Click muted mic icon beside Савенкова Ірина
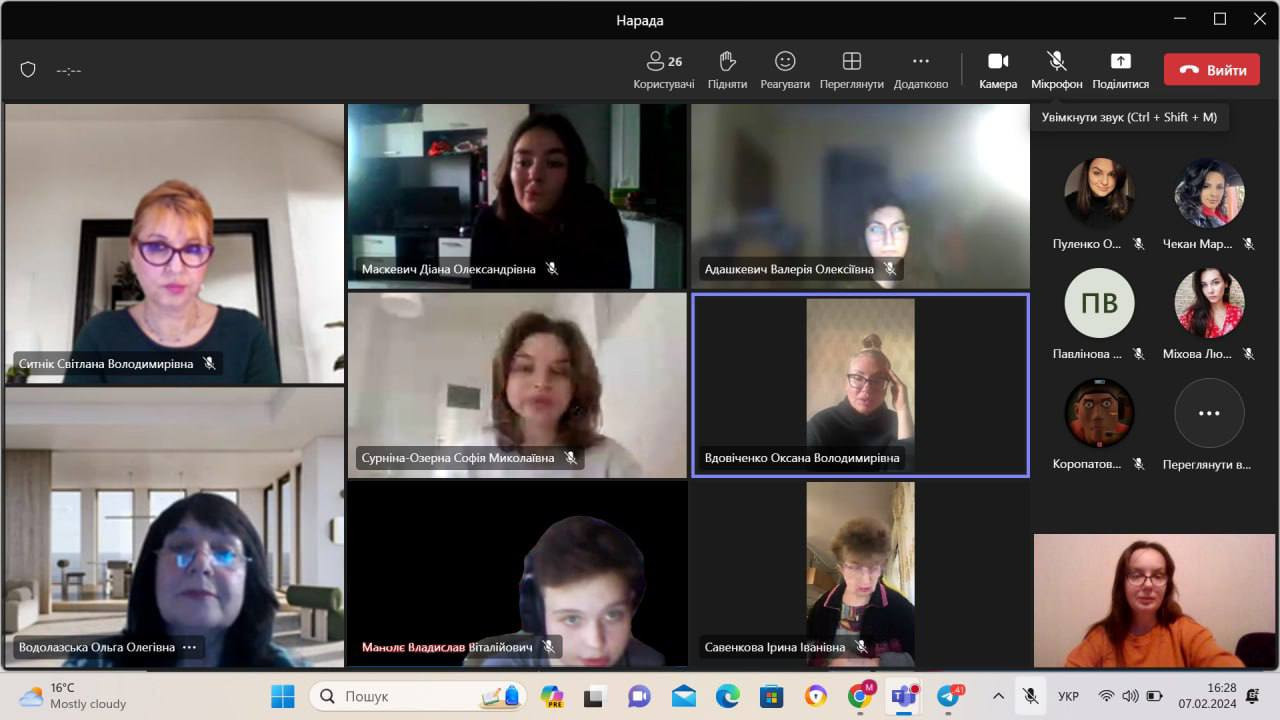 pos(861,647)
